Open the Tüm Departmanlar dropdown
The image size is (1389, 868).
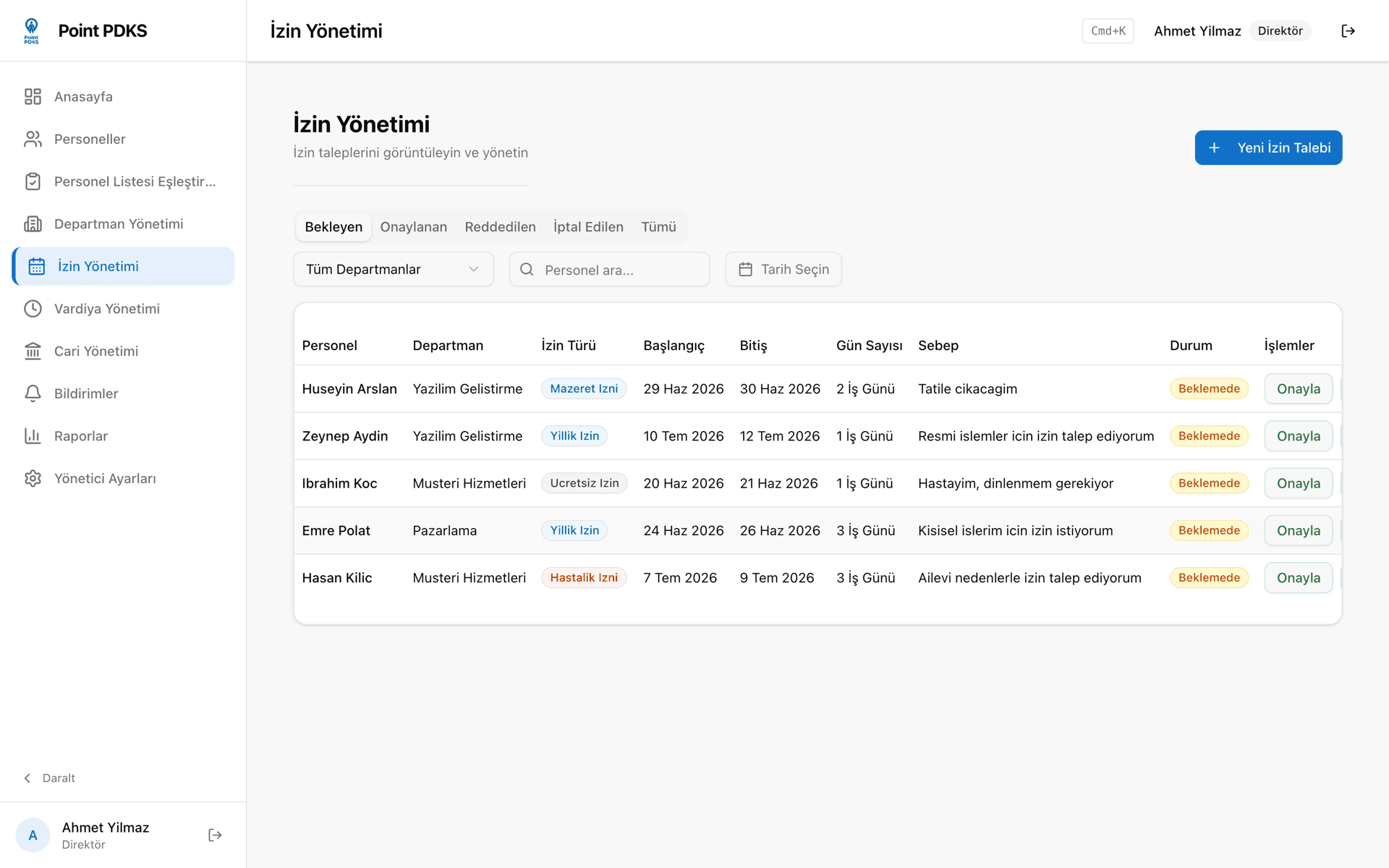pyautogui.click(x=394, y=269)
